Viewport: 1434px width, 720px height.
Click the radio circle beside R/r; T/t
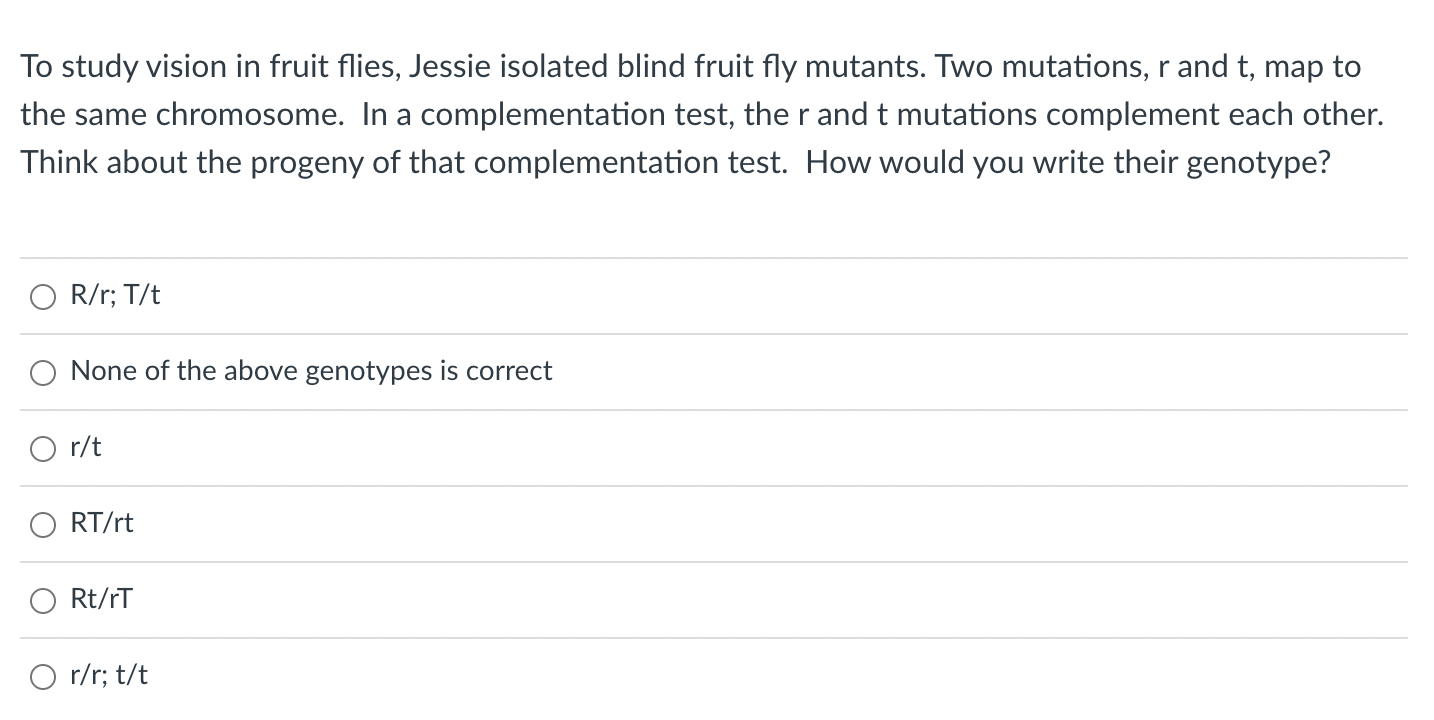(43, 295)
